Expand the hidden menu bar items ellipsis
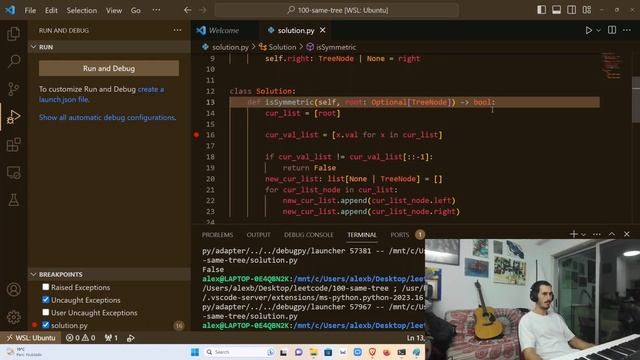 [156, 10]
